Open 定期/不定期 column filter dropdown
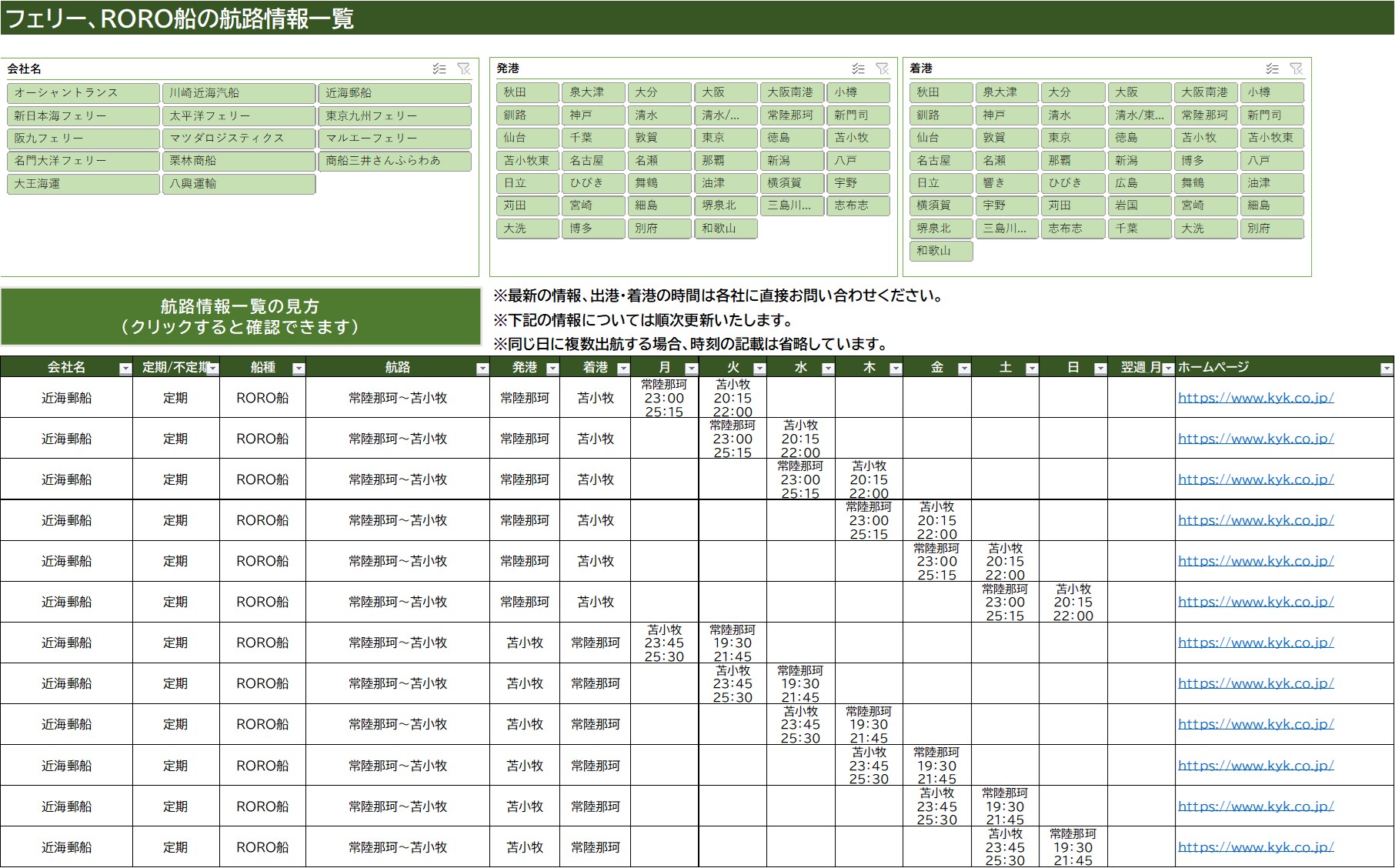1395x868 pixels. click(x=212, y=369)
